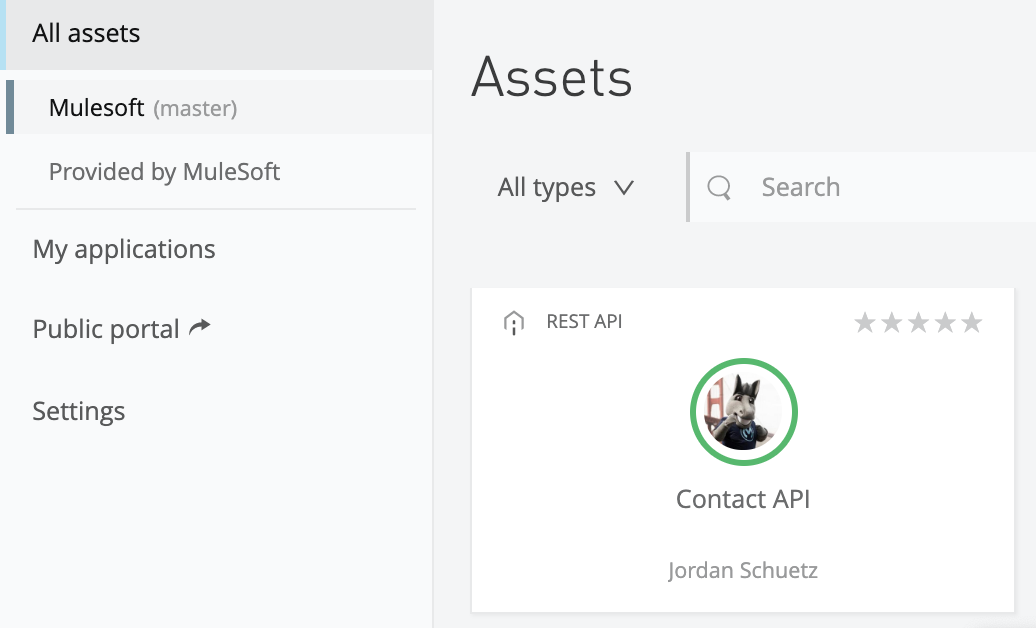Rate Contact API two stars
Image resolution: width=1036 pixels, height=628 pixels.
tap(891, 323)
